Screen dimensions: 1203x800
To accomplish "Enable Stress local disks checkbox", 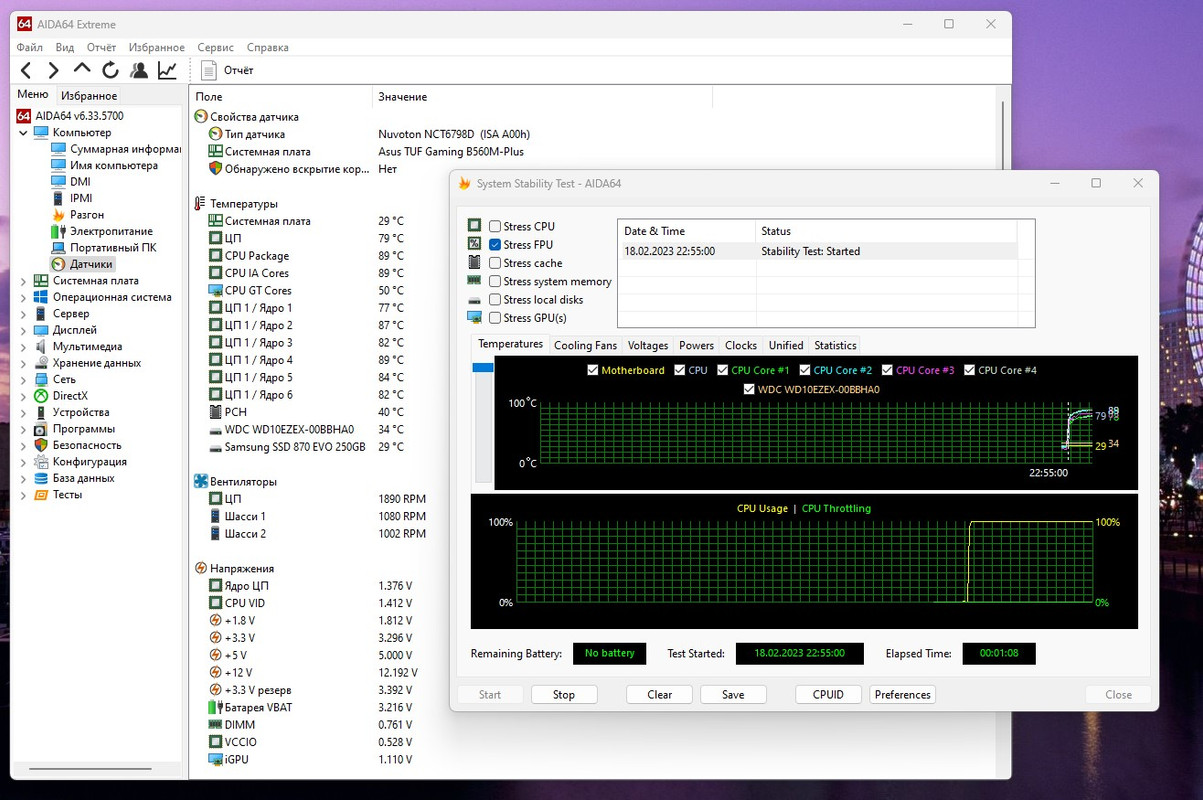I will [x=495, y=300].
